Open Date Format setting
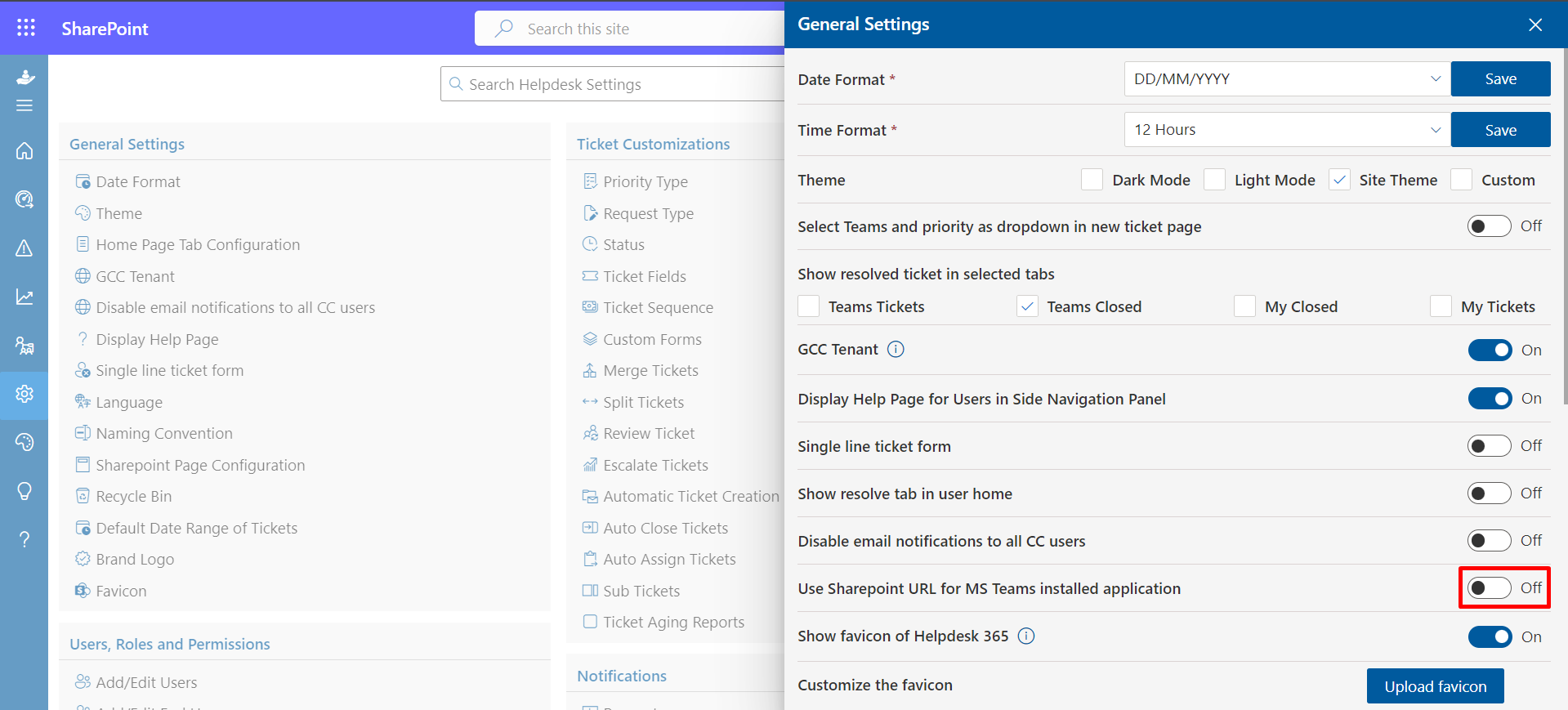The height and width of the screenshot is (710, 1568). point(127,181)
